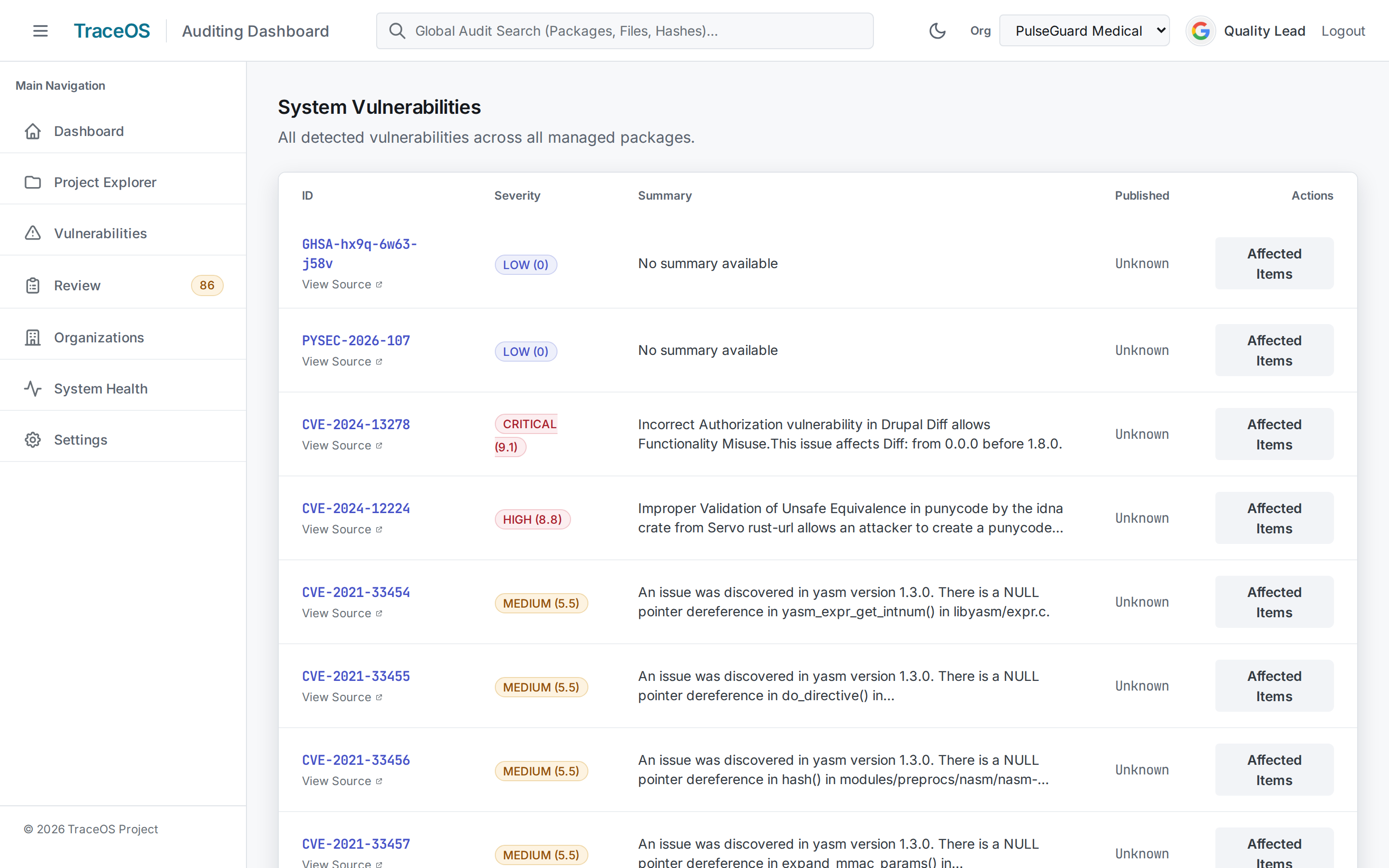Click the Organizations building icon
The height and width of the screenshot is (868, 1389).
click(33, 338)
